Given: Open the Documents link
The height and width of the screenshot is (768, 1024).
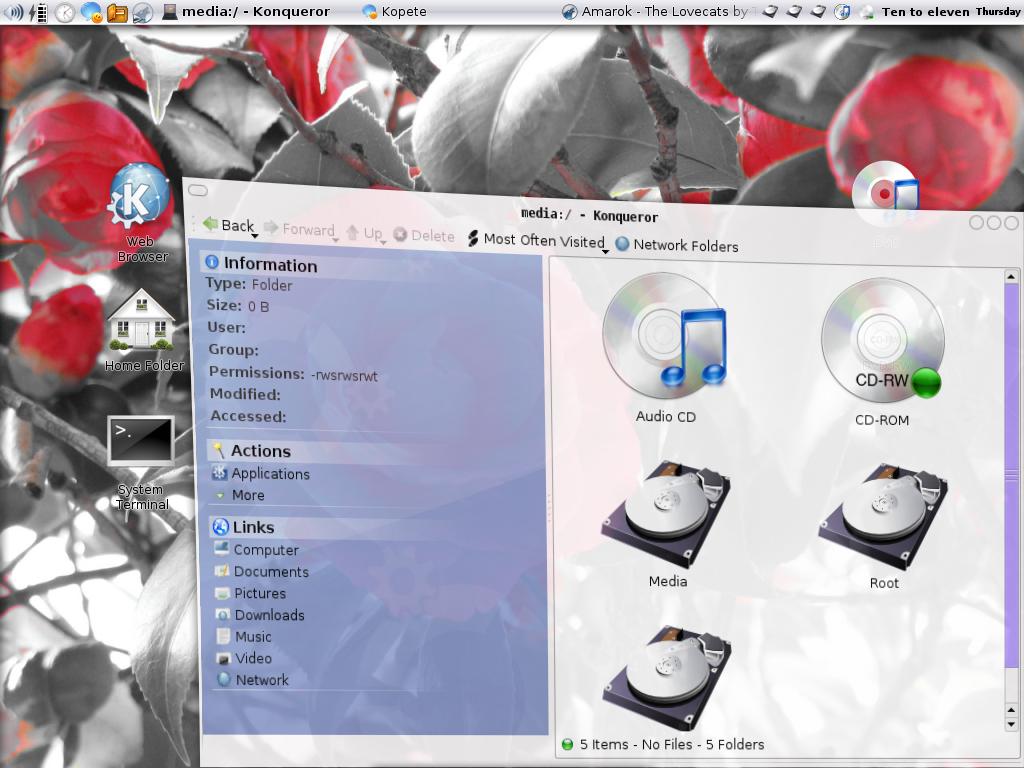Looking at the screenshot, I should (262, 571).
